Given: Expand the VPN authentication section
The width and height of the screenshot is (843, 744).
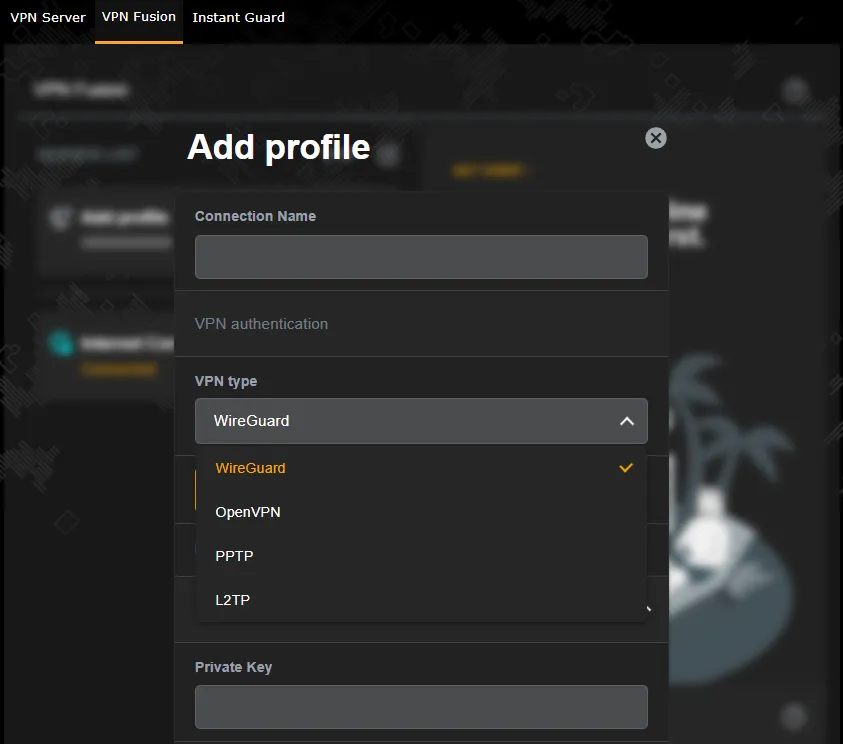Looking at the screenshot, I should pyautogui.click(x=263, y=323).
